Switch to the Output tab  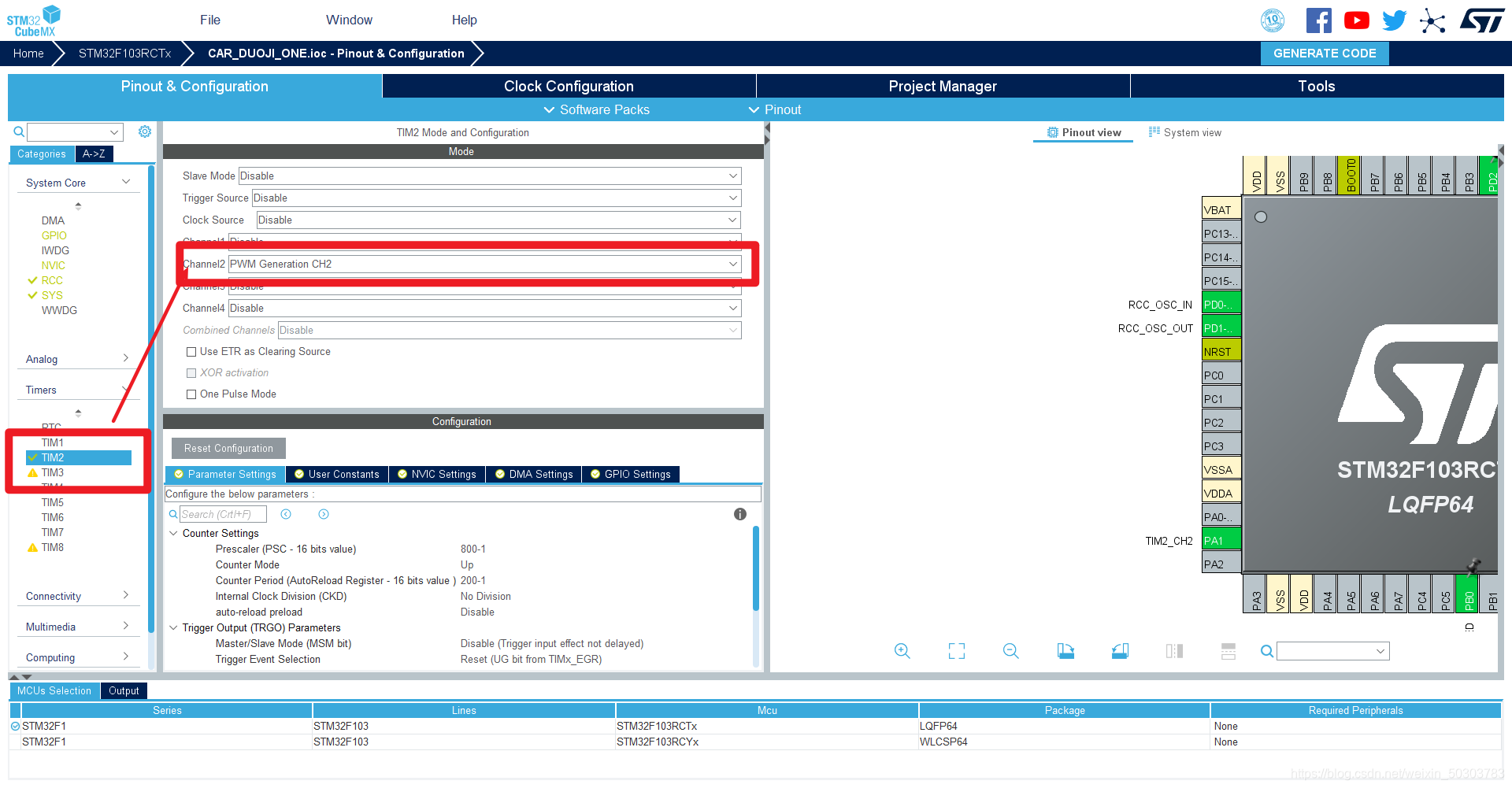[x=124, y=690]
